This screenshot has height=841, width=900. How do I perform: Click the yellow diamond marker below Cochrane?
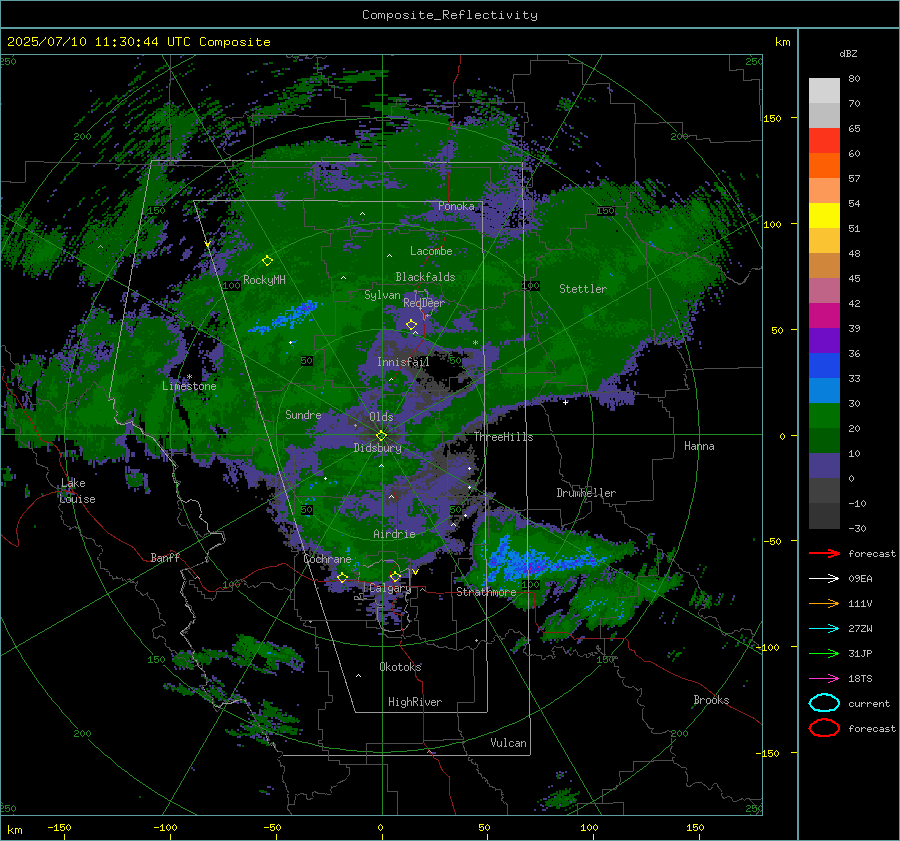pyautogui.click(x=342, y=577)
